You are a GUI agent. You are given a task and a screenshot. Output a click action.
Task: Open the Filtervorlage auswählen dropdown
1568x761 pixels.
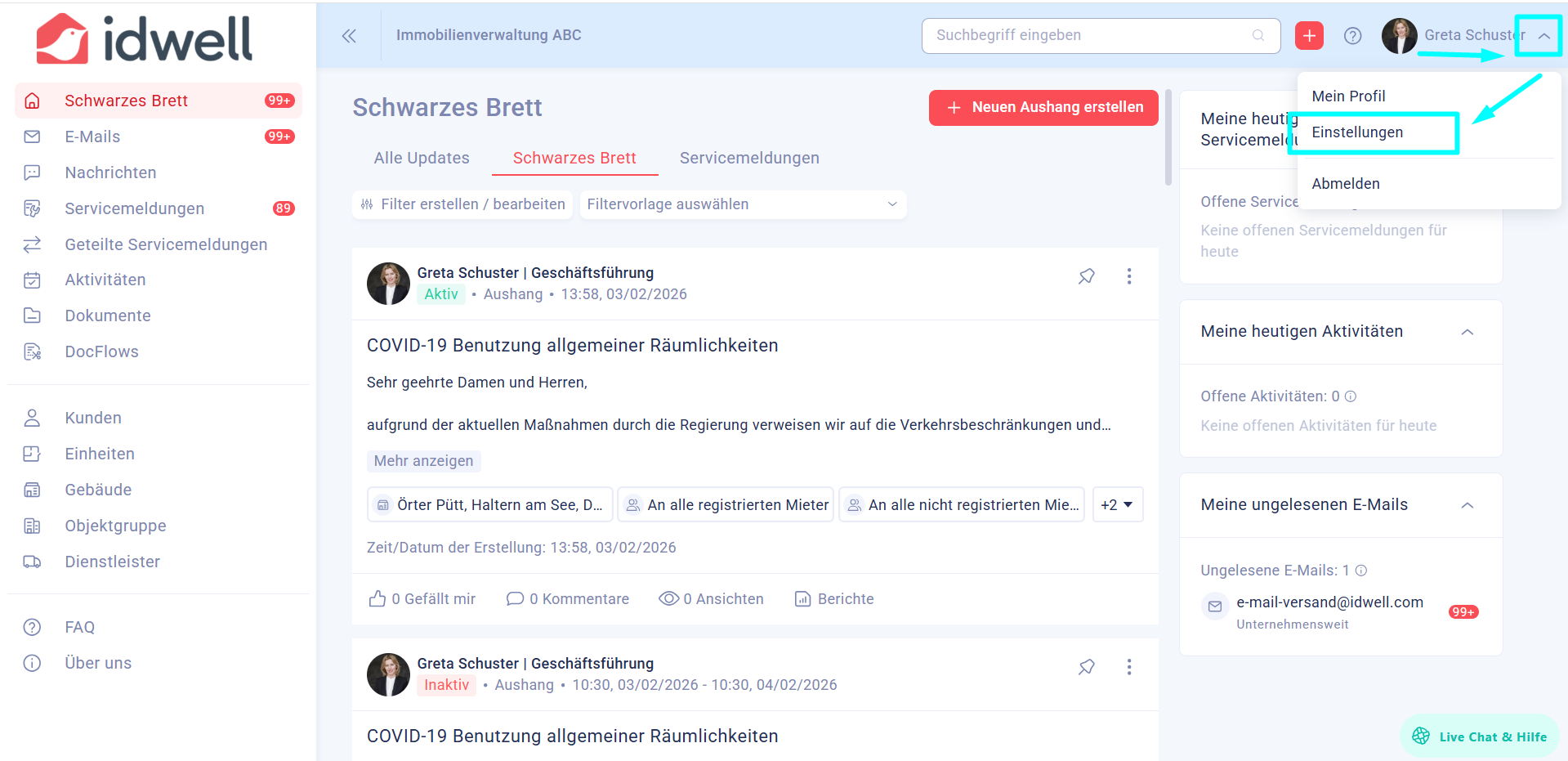(743, 204)
